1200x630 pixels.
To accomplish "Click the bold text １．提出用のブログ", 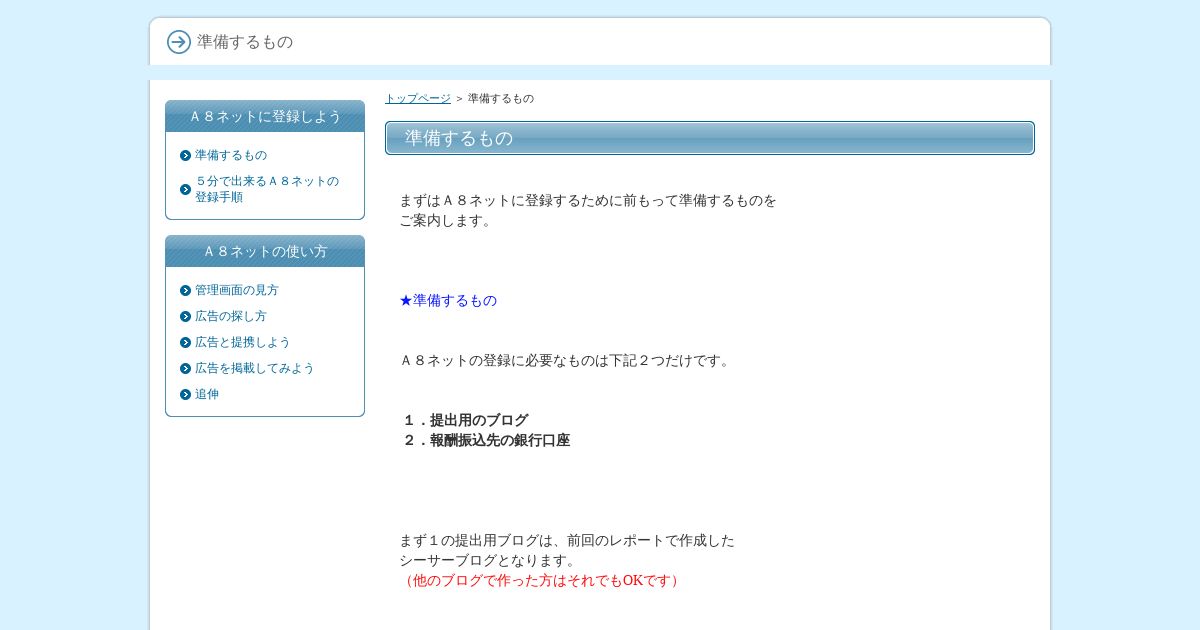I will pyautogui.click(x=465, y=420).
